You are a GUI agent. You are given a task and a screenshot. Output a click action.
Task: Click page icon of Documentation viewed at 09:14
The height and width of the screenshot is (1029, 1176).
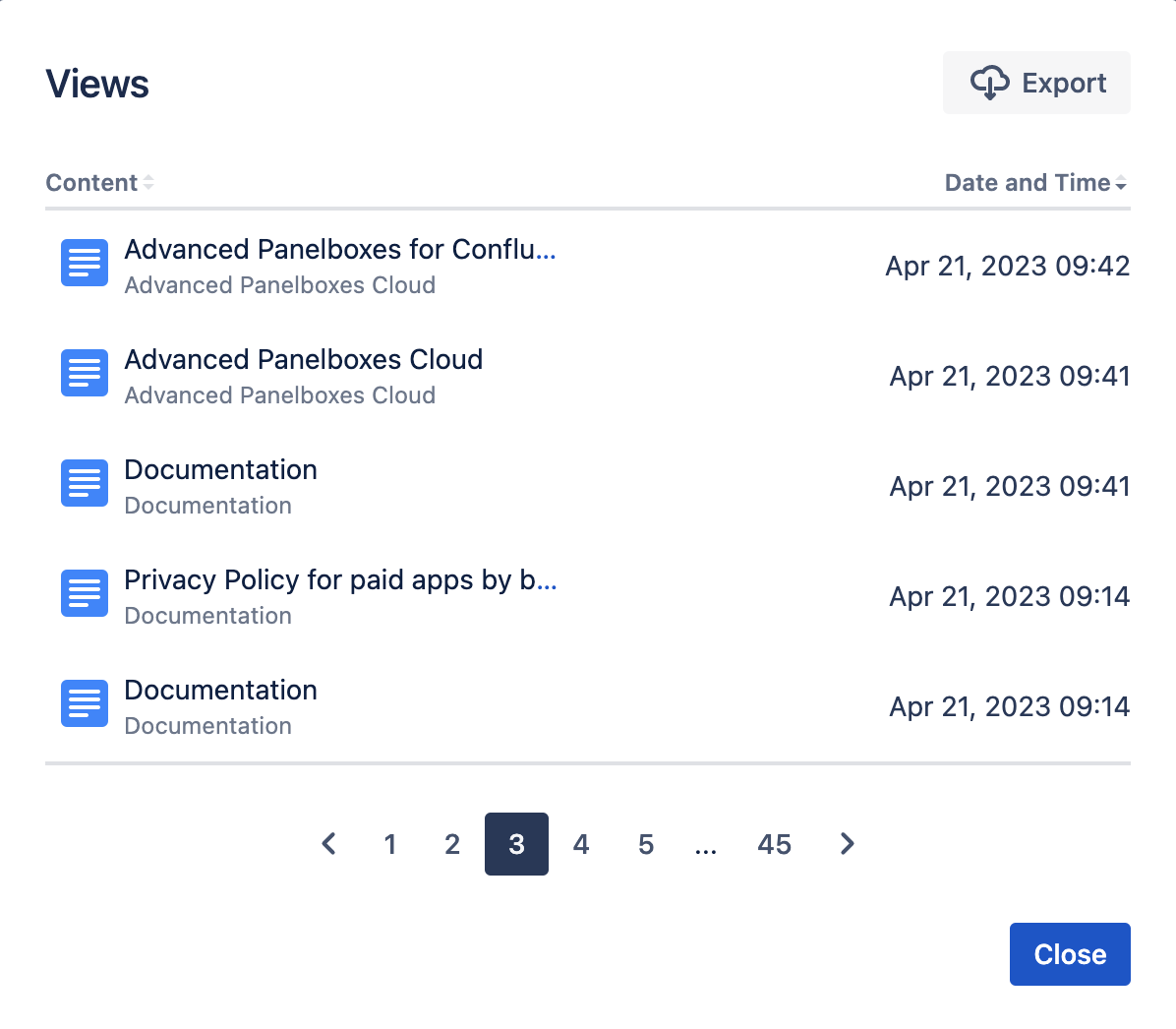pos(85,703)
